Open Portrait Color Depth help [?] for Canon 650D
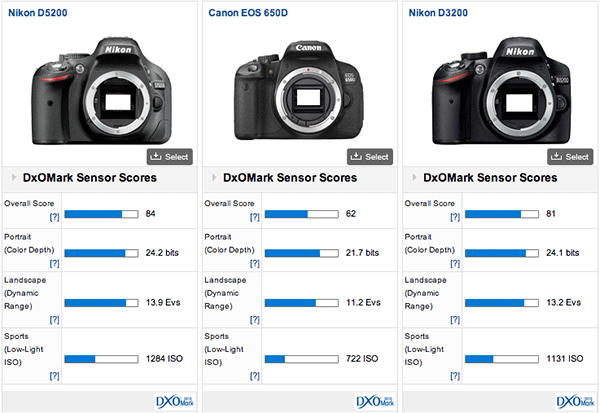This screenshot has height=413, width=600. coord(254,263)
